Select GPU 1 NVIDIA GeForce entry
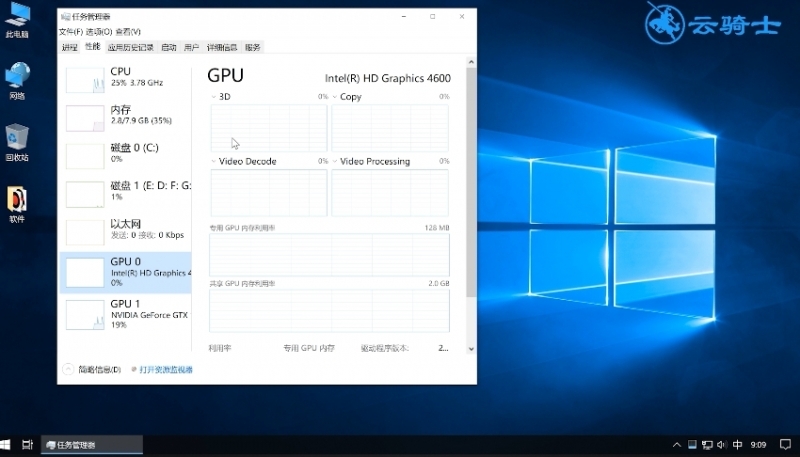Viewport: 800px width, 457px height. click(126, 315)
